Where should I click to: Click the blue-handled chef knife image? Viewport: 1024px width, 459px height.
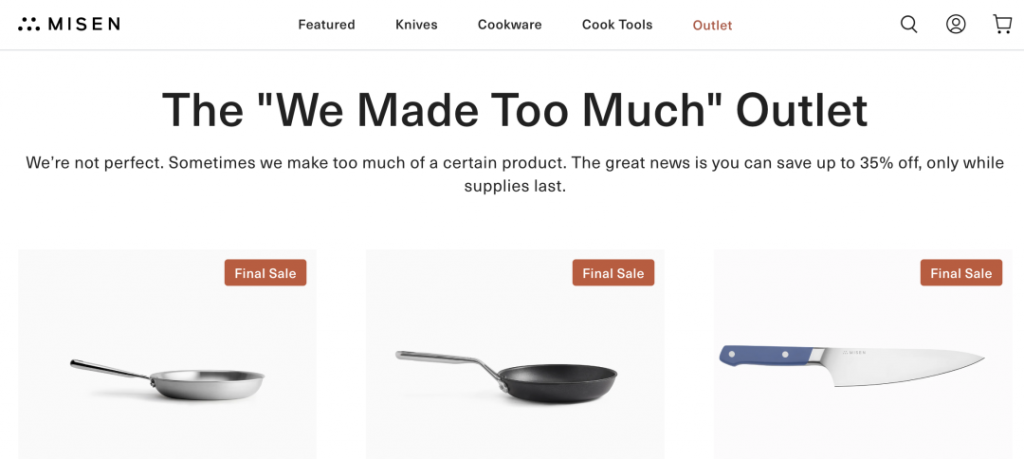pos(863,354)
